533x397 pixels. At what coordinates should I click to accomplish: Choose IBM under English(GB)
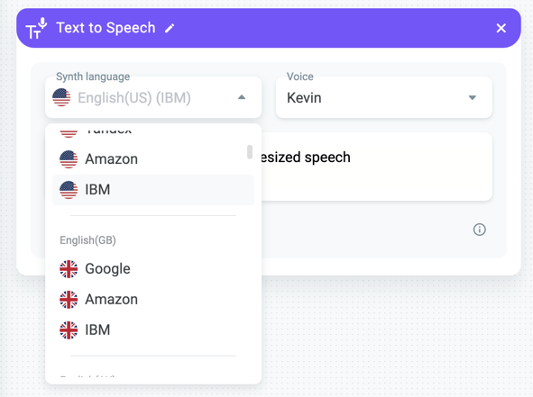(153, 330)
